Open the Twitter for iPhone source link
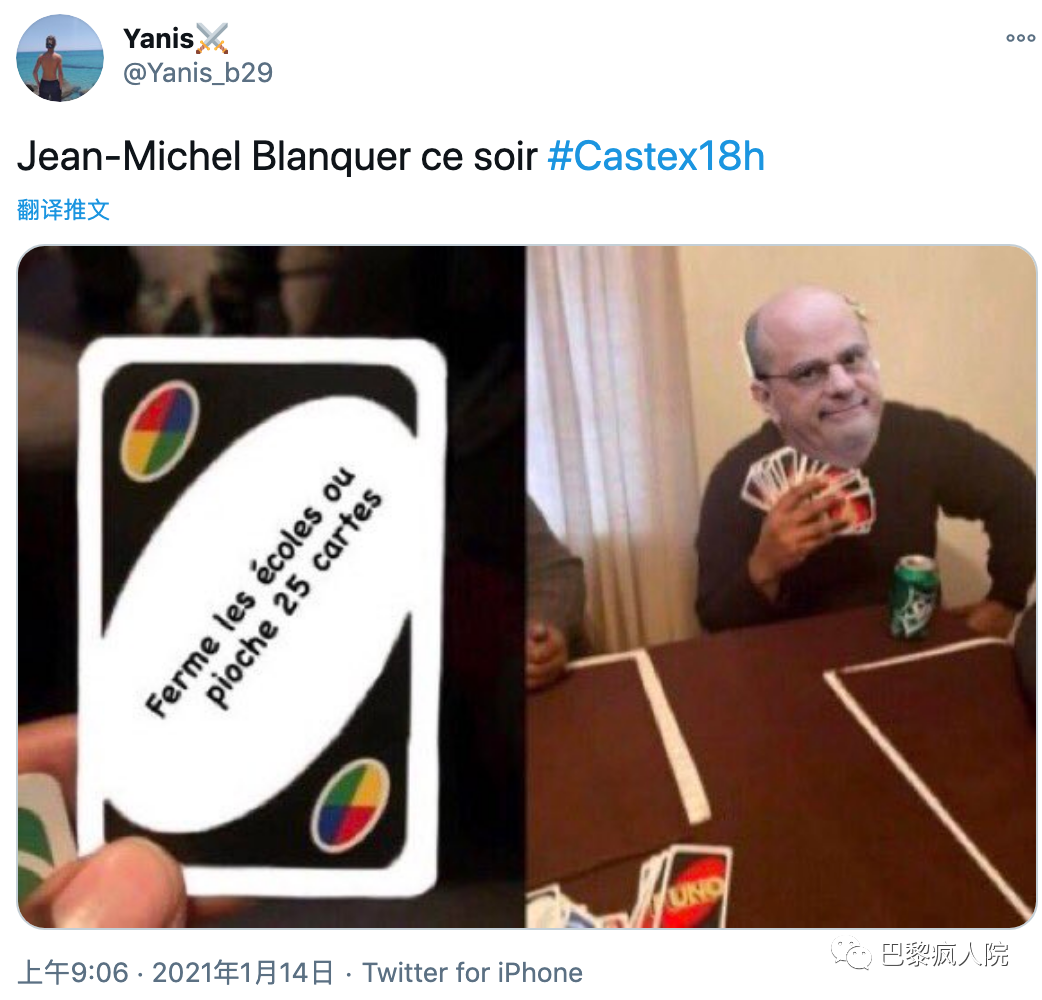This screenshot has height=1000, width=1042. [472, 973]
